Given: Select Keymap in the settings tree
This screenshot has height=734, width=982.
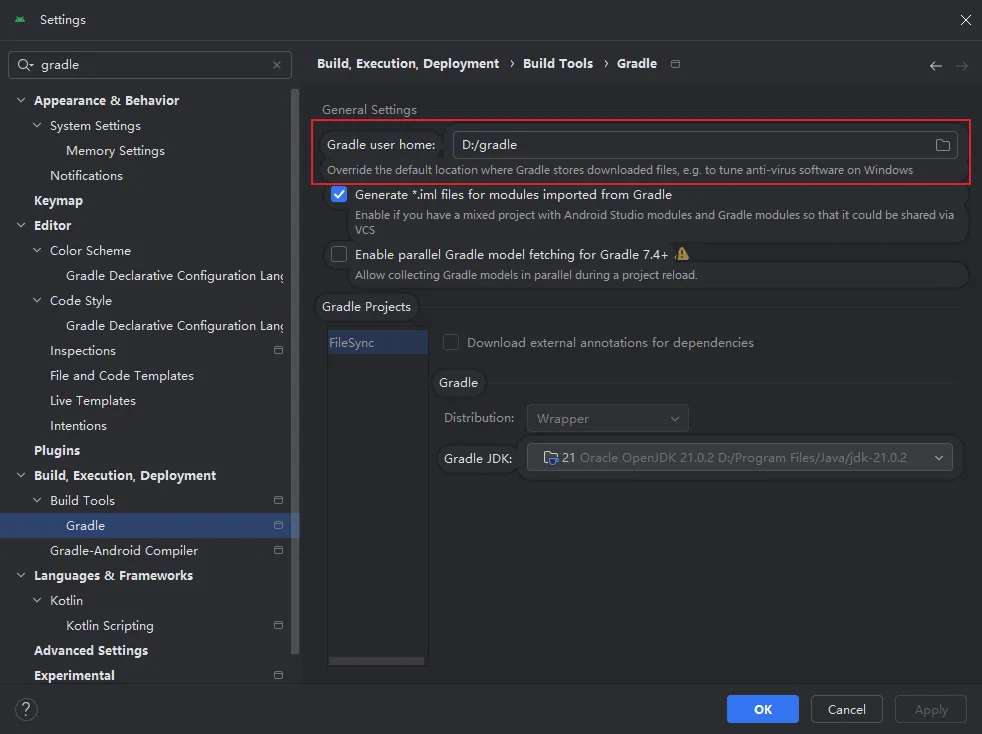Looking at the screenshot, I should pyautogui.click(x=58, y=200).
